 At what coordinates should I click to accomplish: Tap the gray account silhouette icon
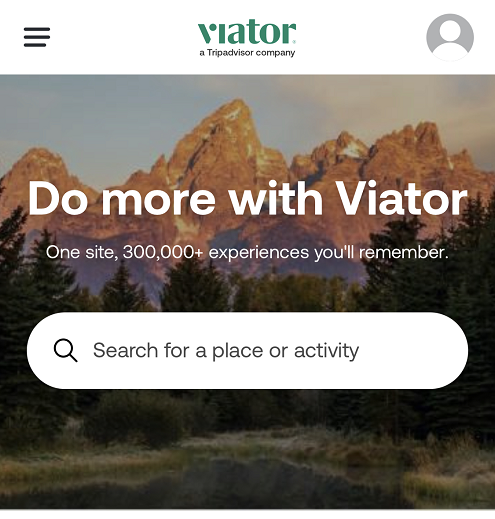click(x=450, y=37)
